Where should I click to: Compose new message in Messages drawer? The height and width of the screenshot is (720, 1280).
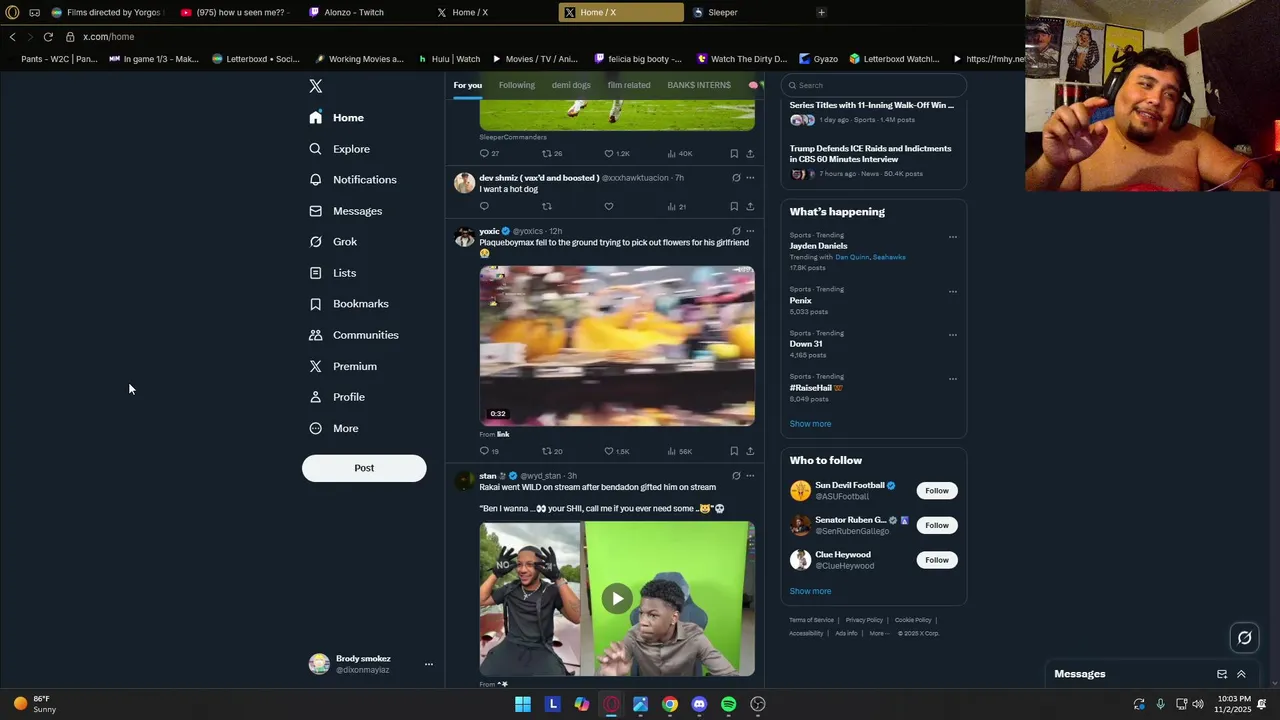point(1222,674)
